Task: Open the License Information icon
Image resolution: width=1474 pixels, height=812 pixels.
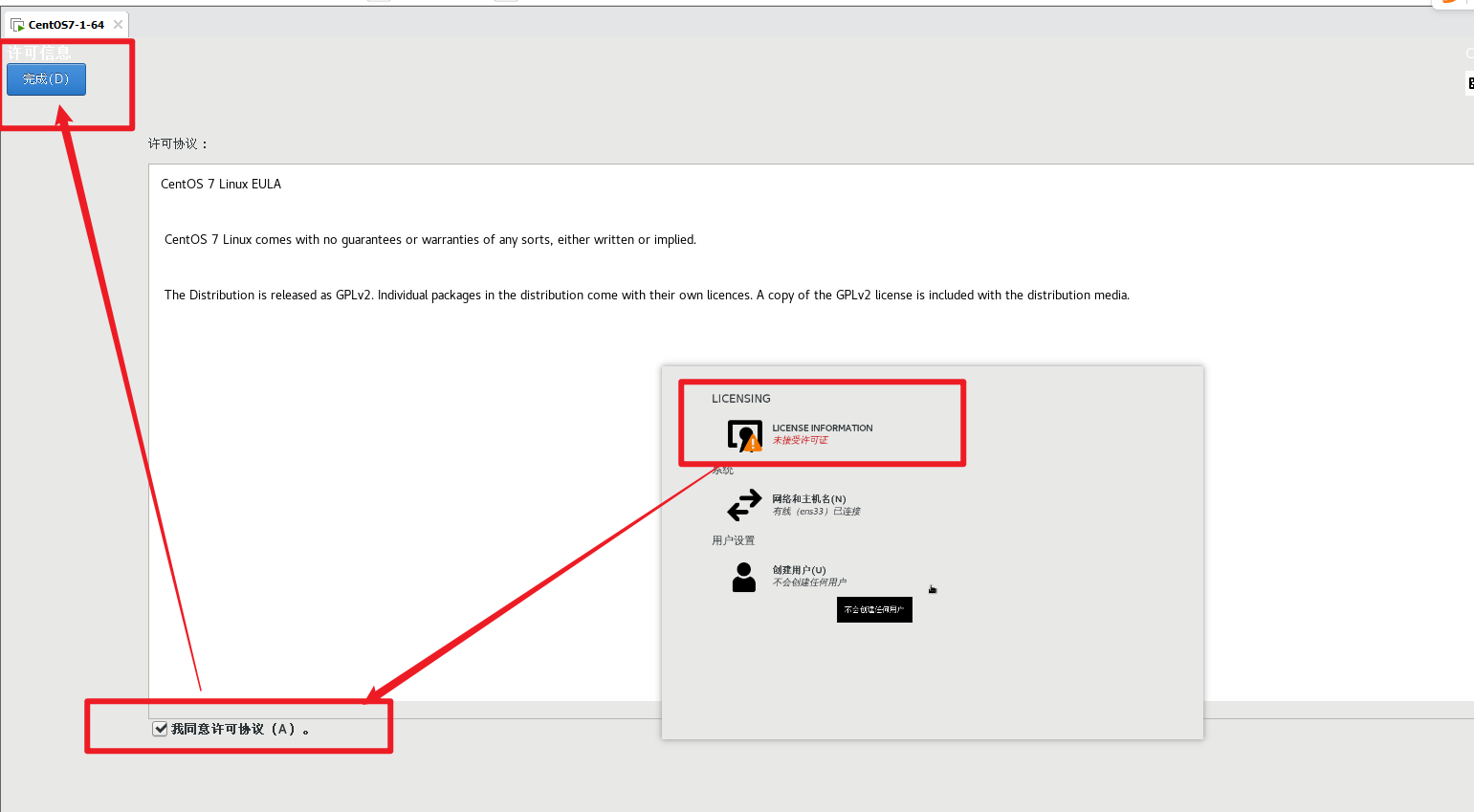Action: point(744,435)
